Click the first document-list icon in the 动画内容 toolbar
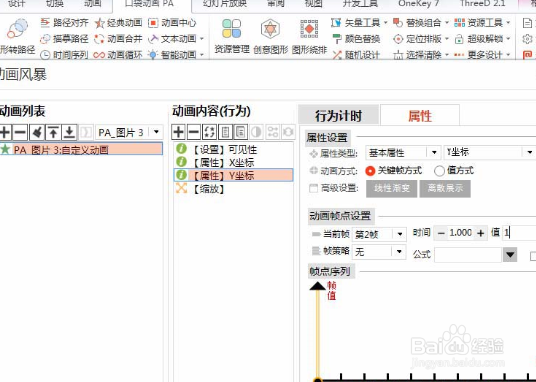This screenshot has height=382, width=536. pyautogui.click(x=225, y=132)
